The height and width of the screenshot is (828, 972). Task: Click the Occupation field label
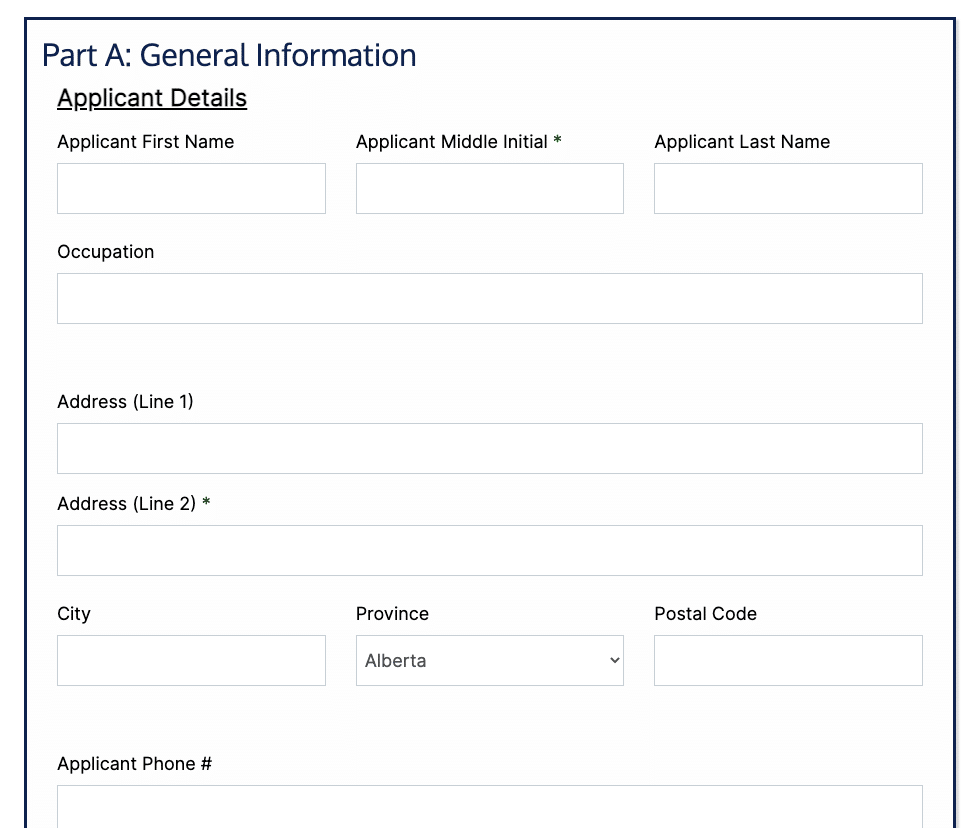click(105, 252)
